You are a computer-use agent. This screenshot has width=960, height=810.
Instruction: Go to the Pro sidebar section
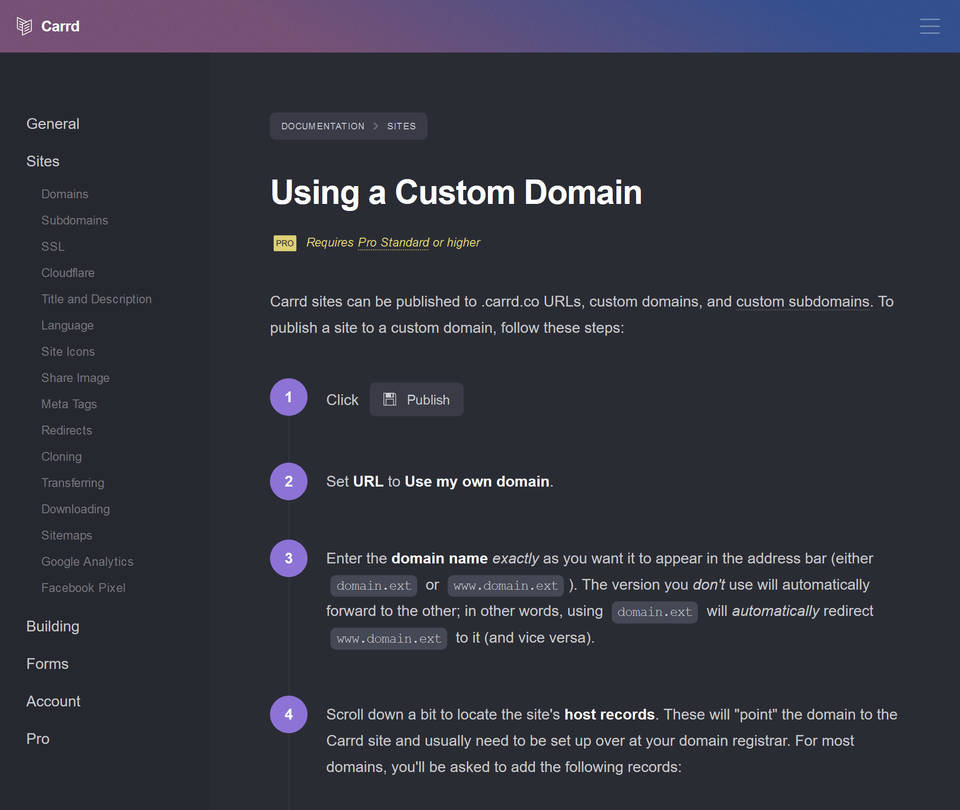point(38,739)
